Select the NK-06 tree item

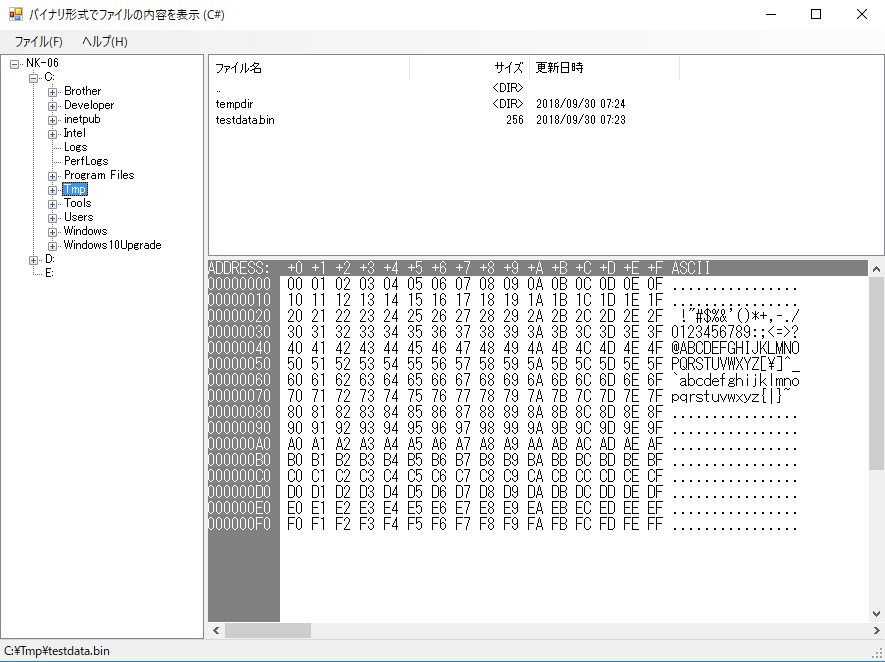(x=42, y=63)
